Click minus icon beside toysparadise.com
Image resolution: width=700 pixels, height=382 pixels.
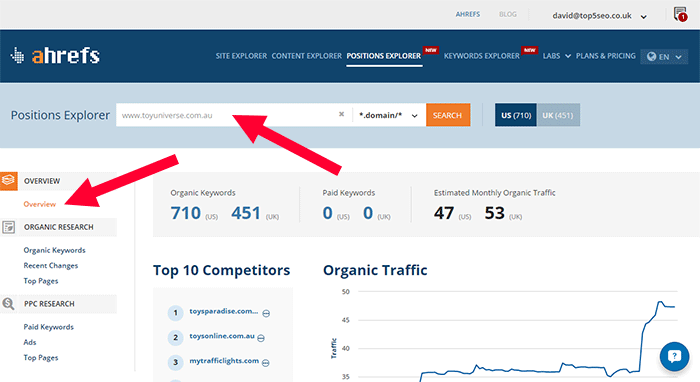[266, 313]
